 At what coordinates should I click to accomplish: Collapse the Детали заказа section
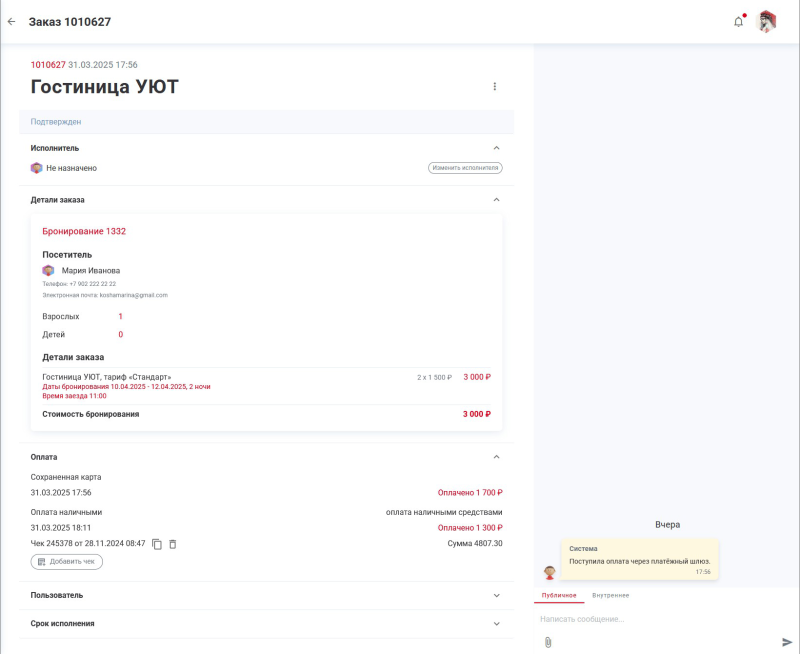(x=496, y=199)
